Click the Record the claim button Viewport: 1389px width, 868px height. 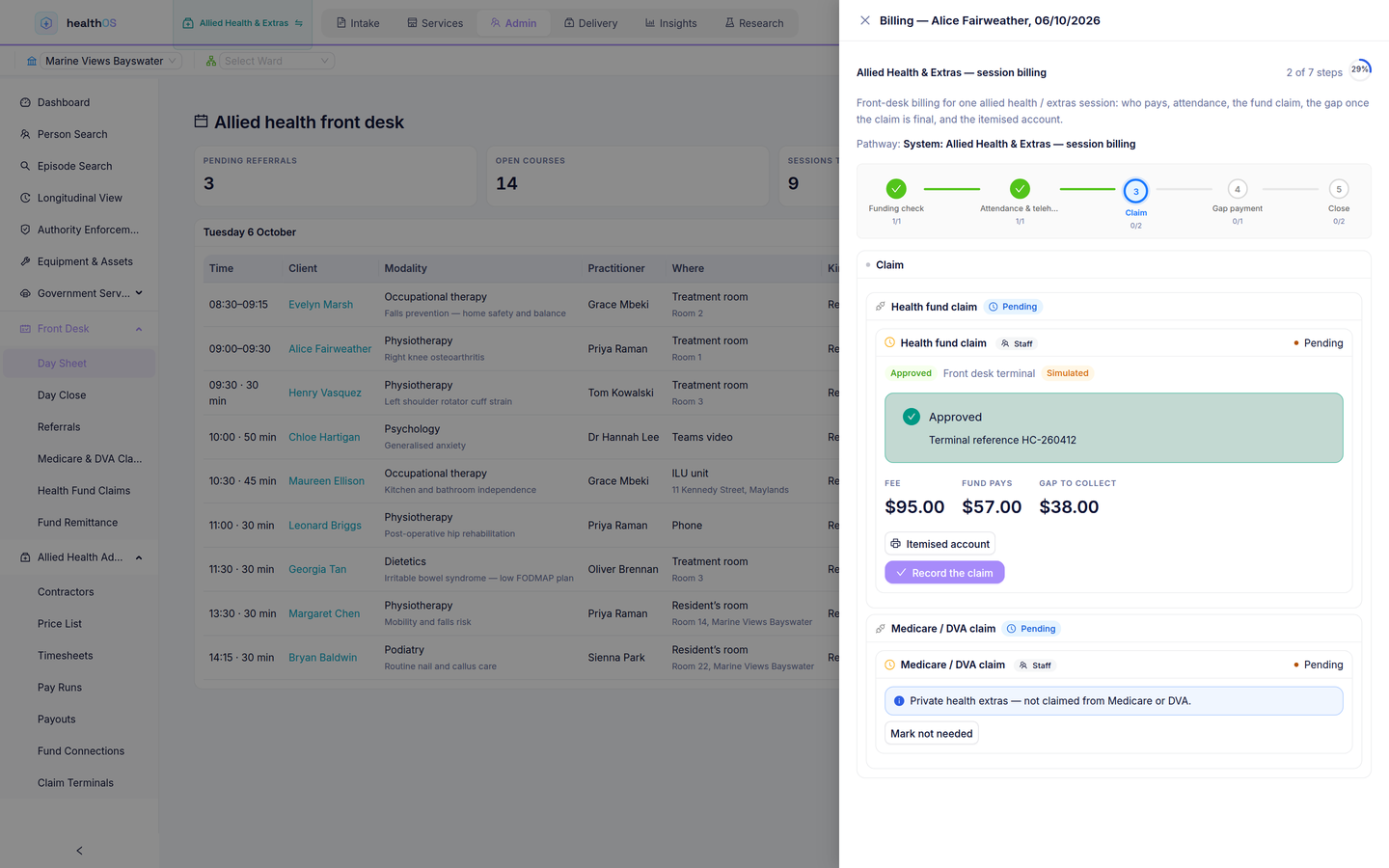pyautogui.click(x=944, y=573)
